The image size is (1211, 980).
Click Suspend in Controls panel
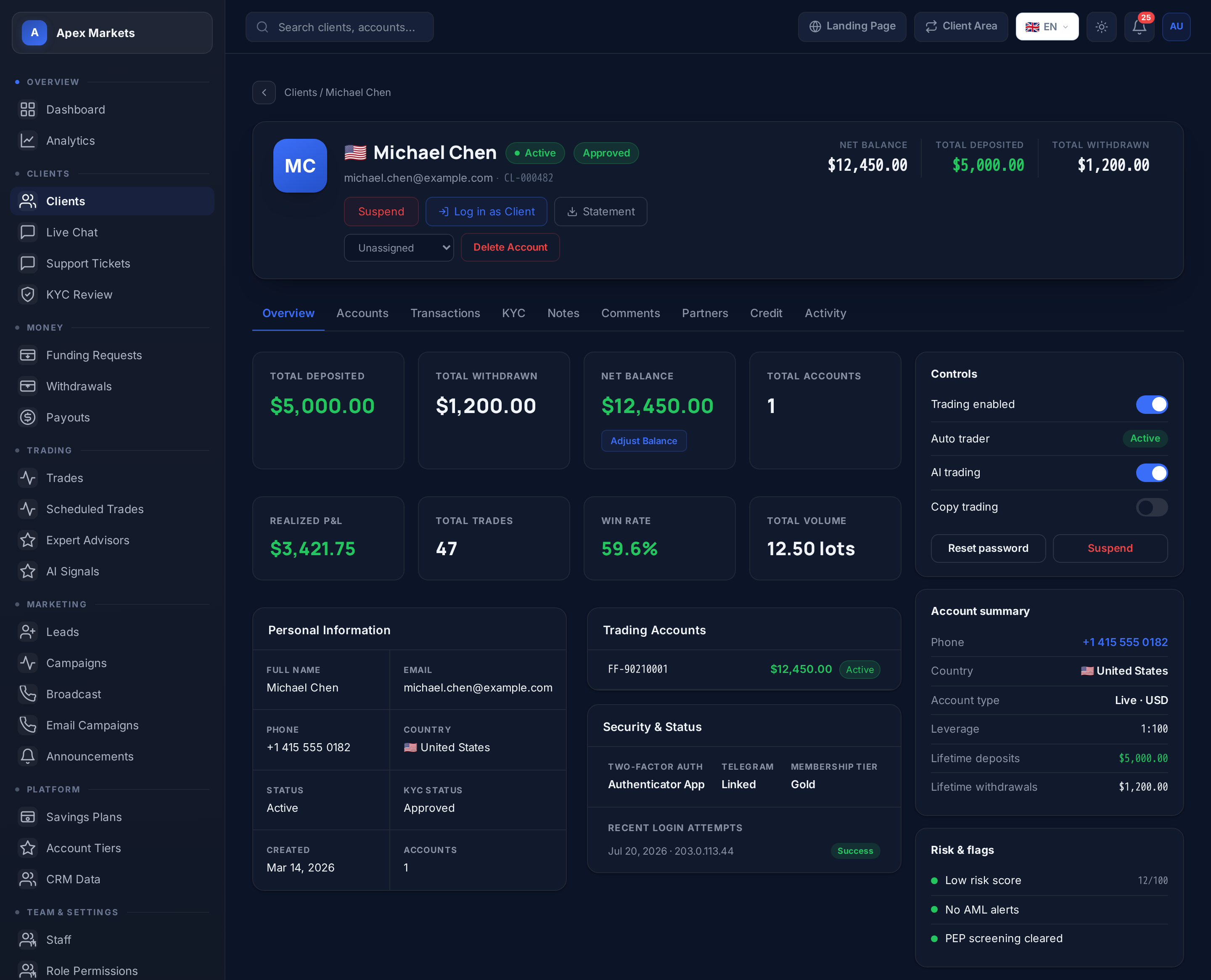1110,548
